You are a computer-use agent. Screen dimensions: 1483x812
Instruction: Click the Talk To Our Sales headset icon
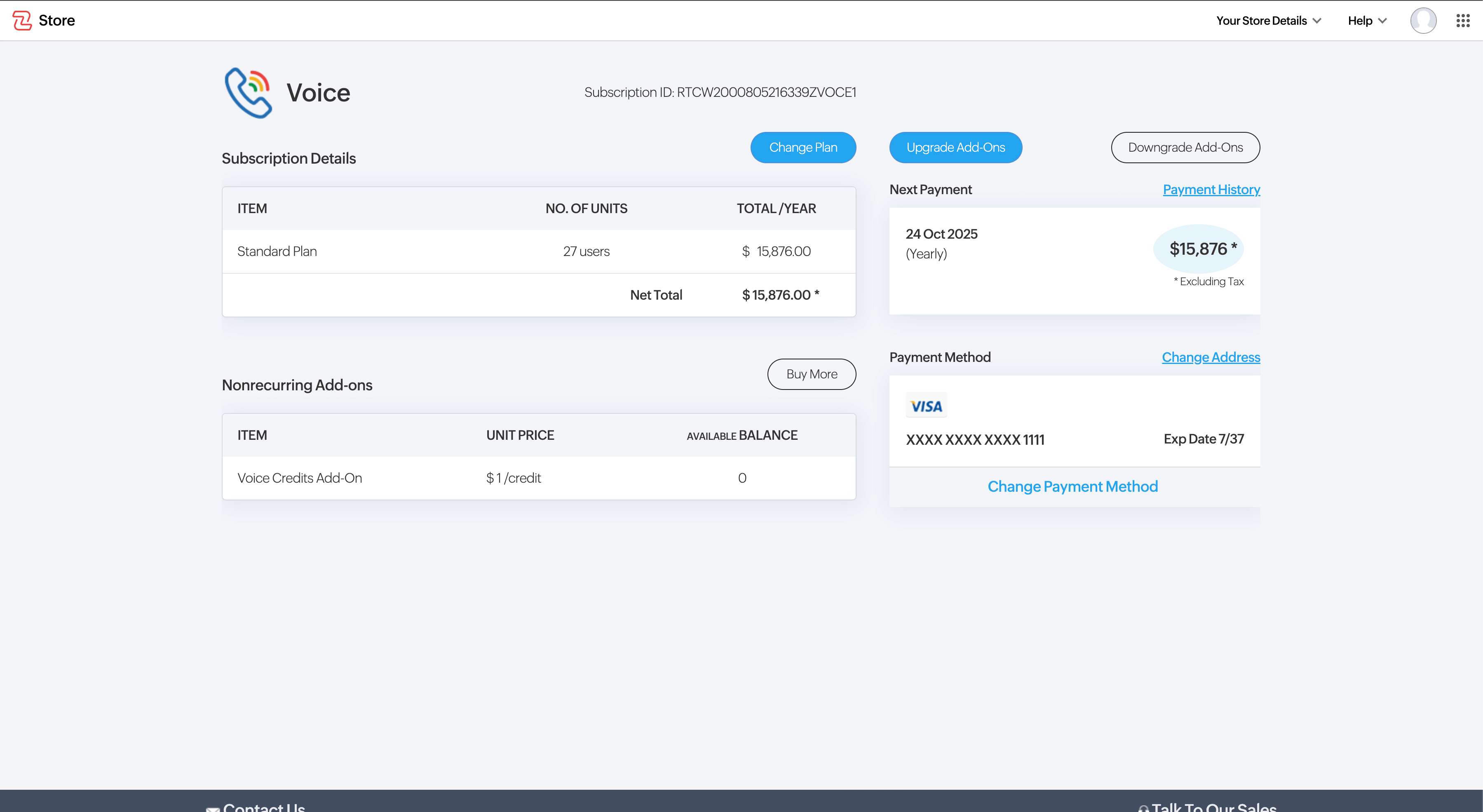(1143, 808)
